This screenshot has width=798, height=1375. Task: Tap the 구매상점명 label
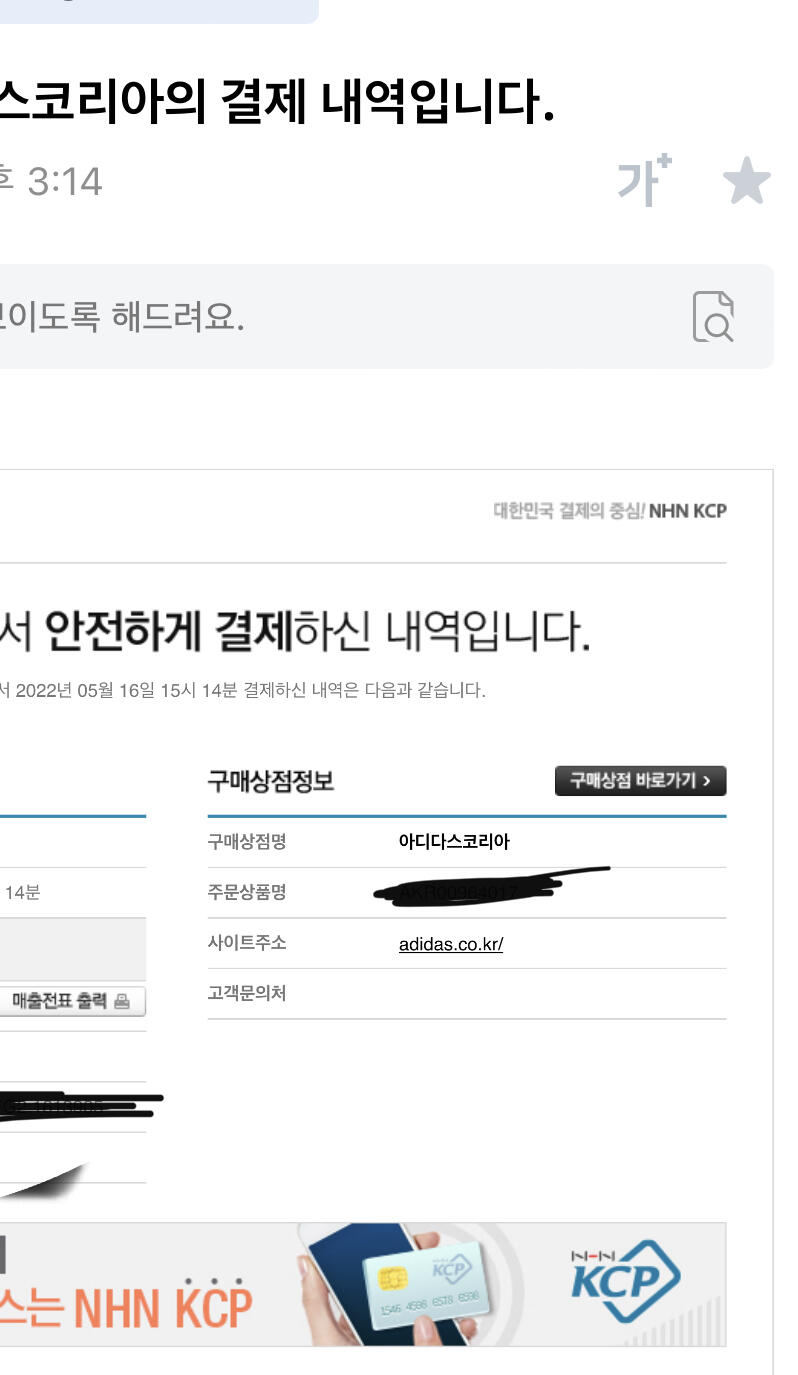coord(247,842)
